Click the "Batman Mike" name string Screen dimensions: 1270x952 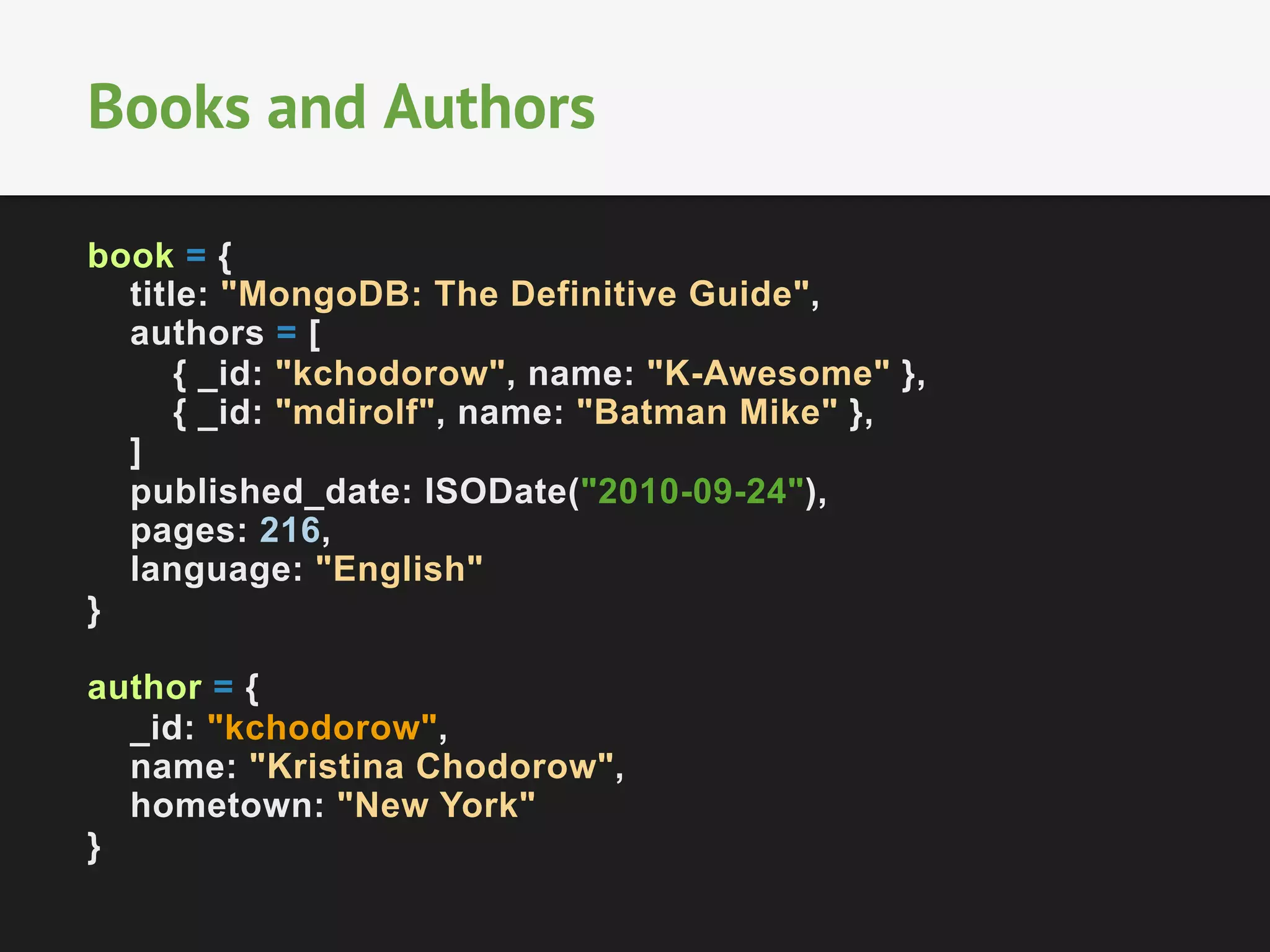coord(707,412)
